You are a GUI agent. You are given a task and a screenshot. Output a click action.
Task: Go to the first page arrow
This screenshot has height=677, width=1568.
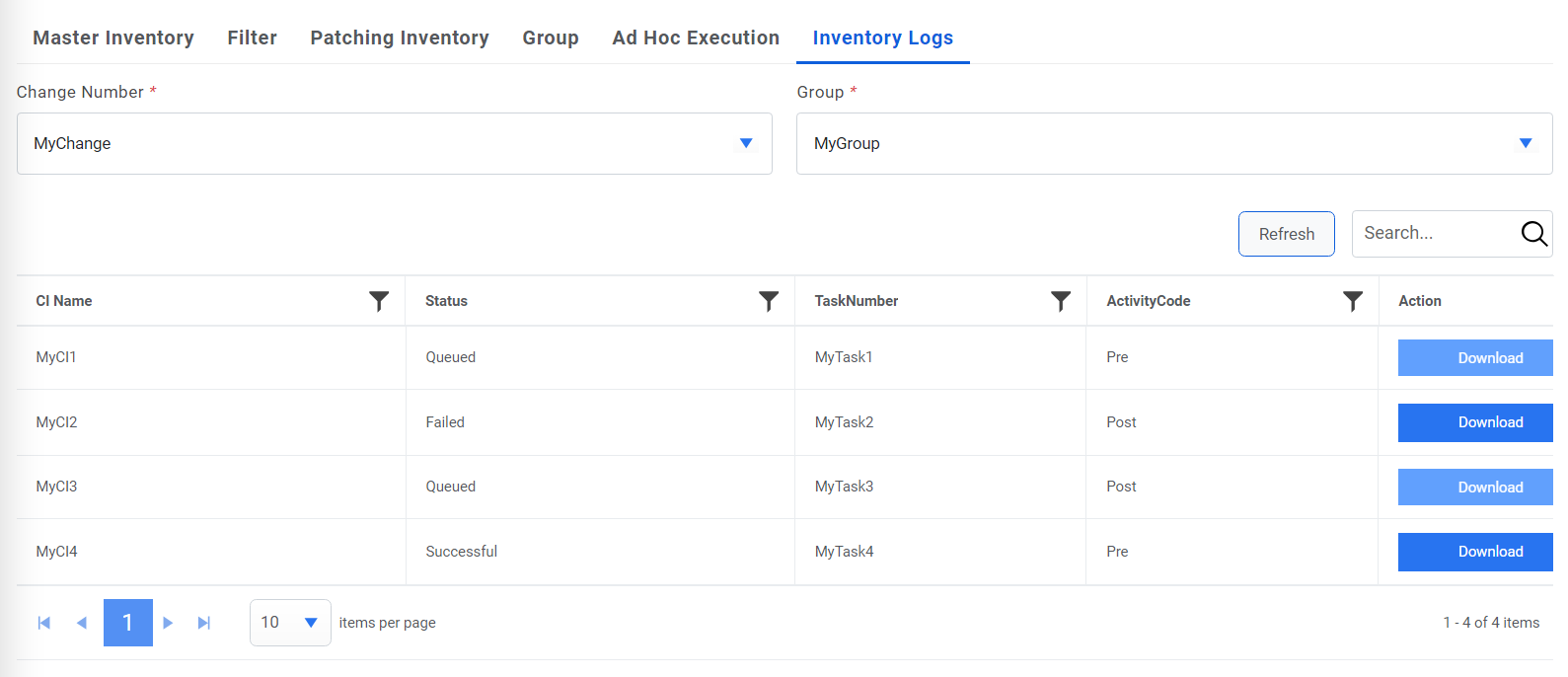coord(44,623)
